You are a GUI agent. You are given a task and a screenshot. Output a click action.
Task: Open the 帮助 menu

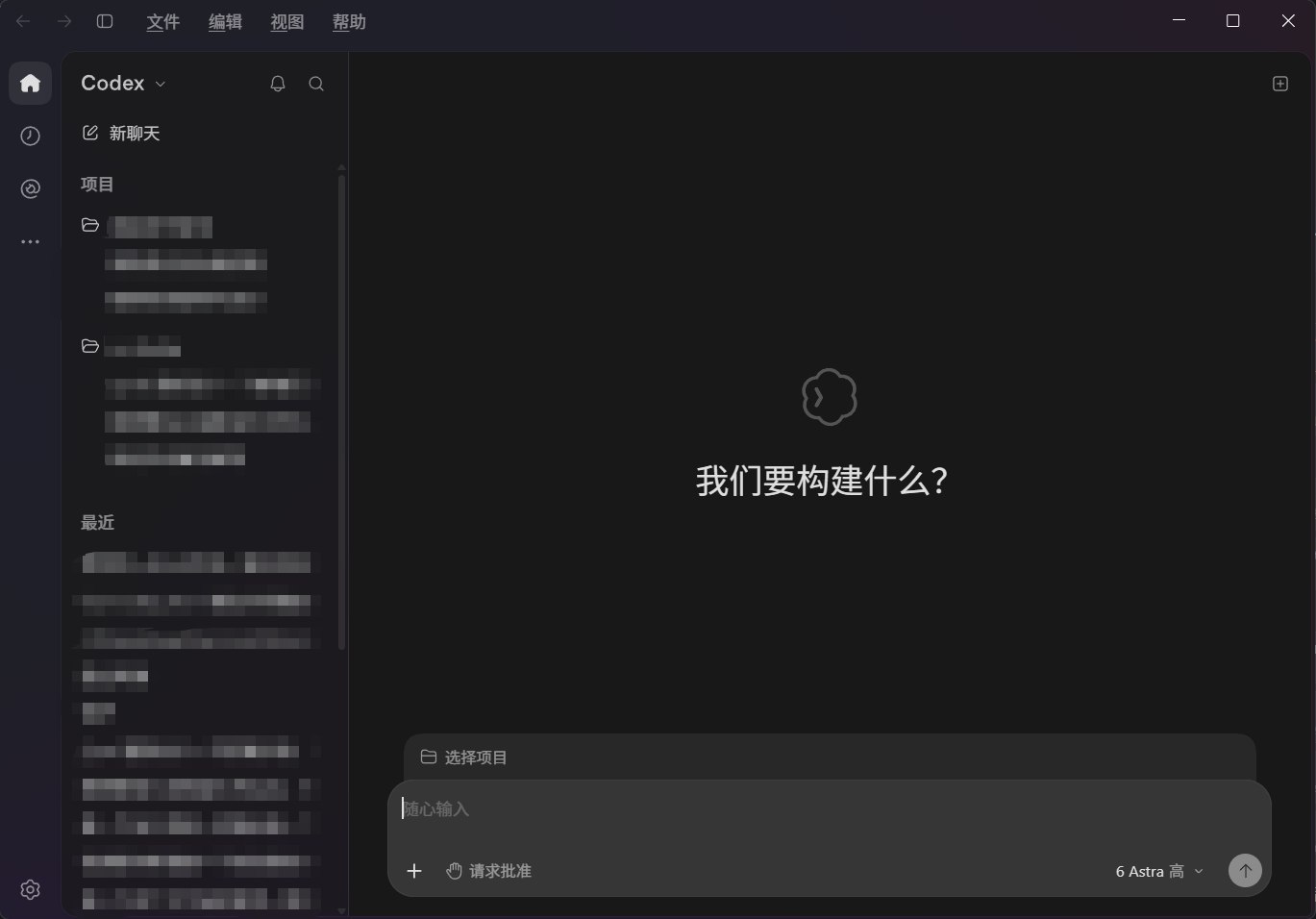point(349,21)
